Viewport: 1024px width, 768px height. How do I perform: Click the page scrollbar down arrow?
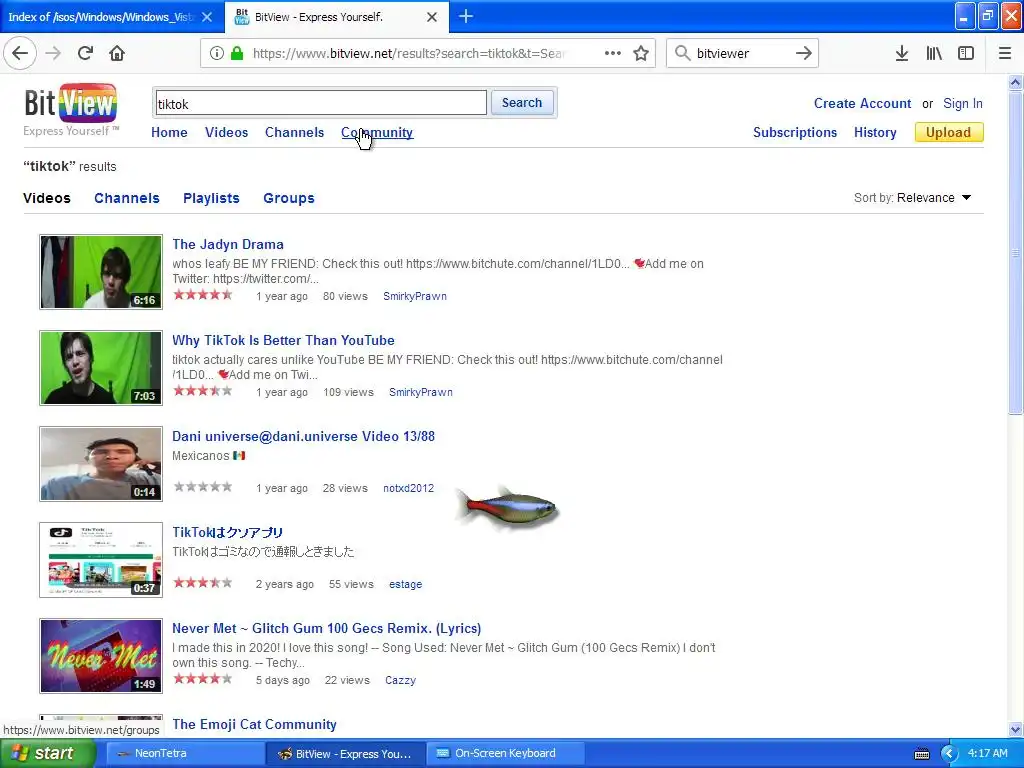(1016, 729)
